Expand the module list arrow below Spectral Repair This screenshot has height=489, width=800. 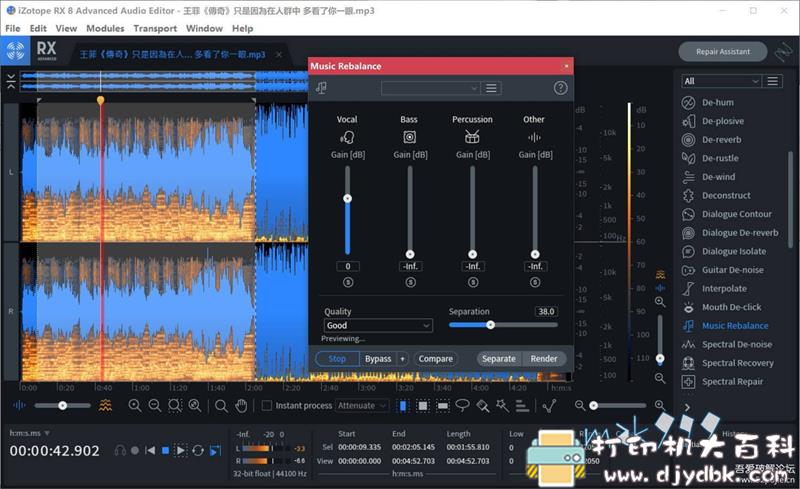(x=687, y=407)
